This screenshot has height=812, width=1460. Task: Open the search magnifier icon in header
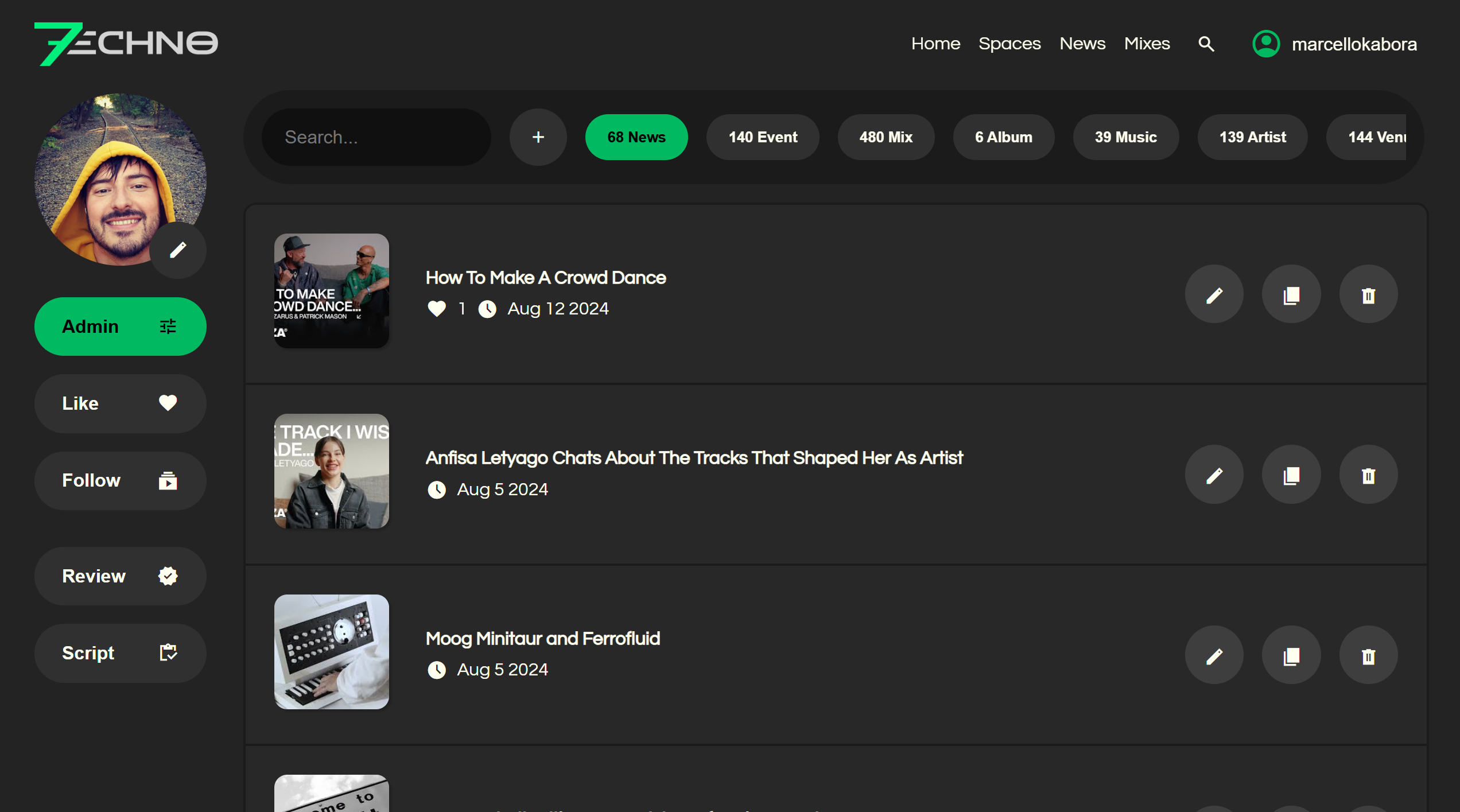pyautogui.click(x=1206, y=44)
